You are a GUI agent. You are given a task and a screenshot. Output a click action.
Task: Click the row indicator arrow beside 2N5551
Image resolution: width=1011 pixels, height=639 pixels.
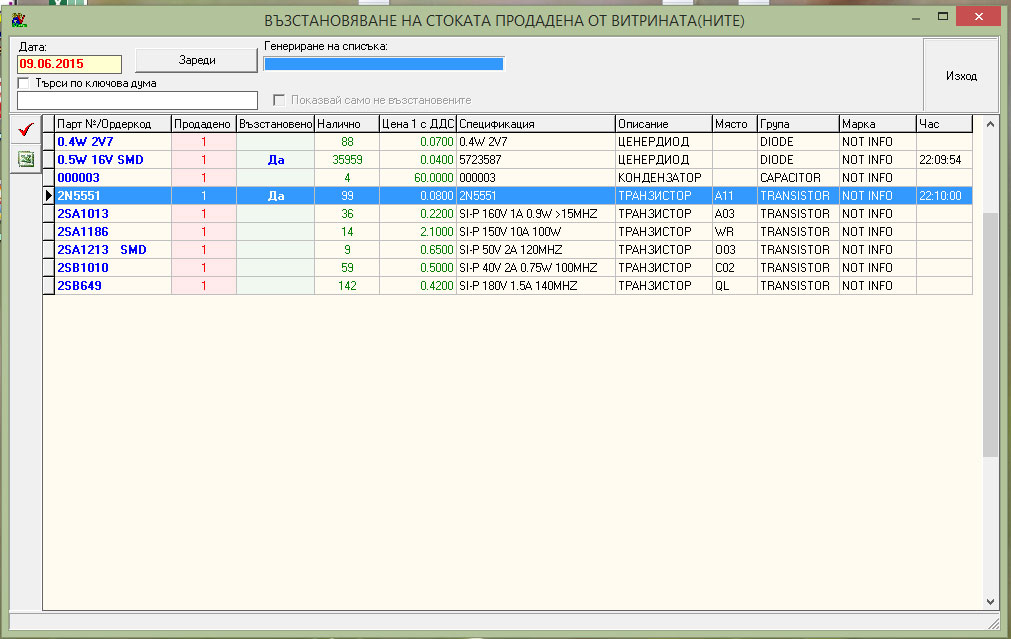[48, 196]
